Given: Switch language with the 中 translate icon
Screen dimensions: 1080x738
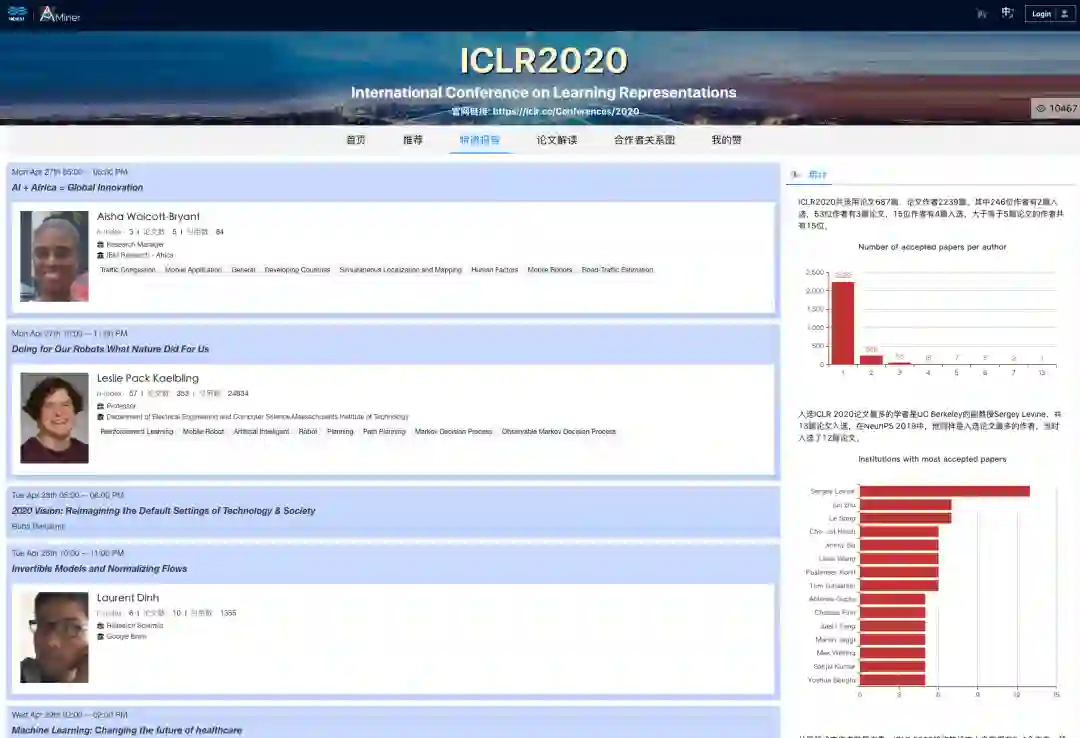Looking at the screenshot, I should 1007,13.
